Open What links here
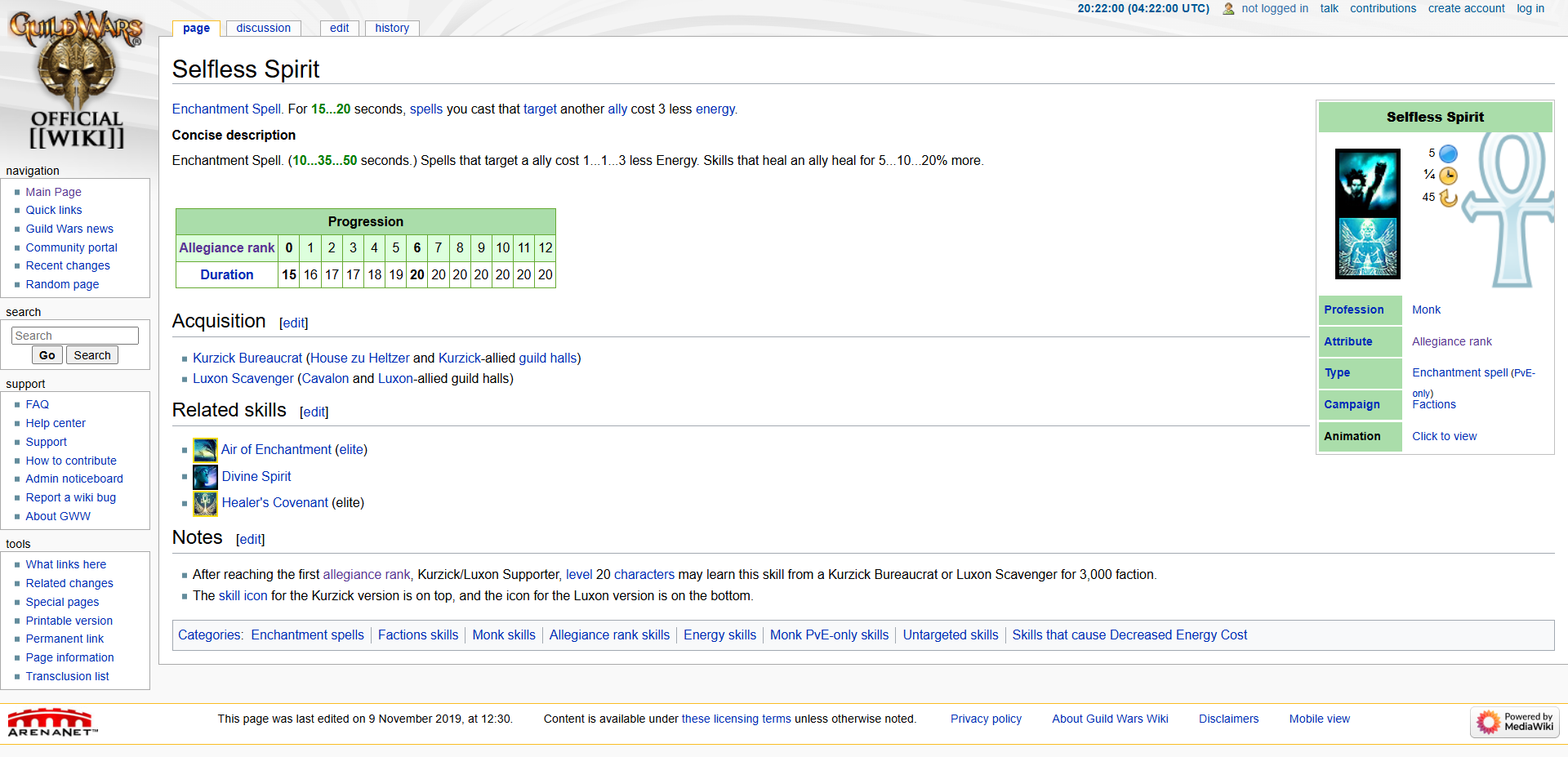The image size is (1568, 757). click(x=65, y=564)
